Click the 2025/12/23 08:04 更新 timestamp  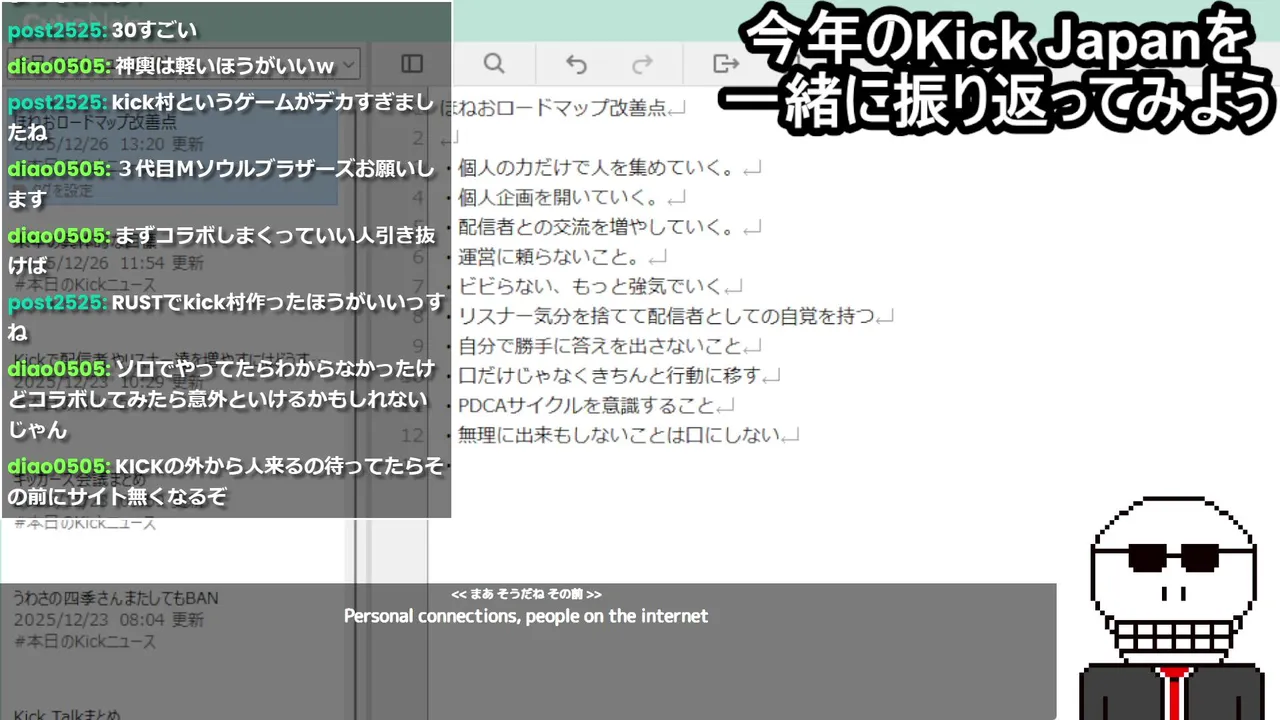pyautogui.click(x=108, y=620)
